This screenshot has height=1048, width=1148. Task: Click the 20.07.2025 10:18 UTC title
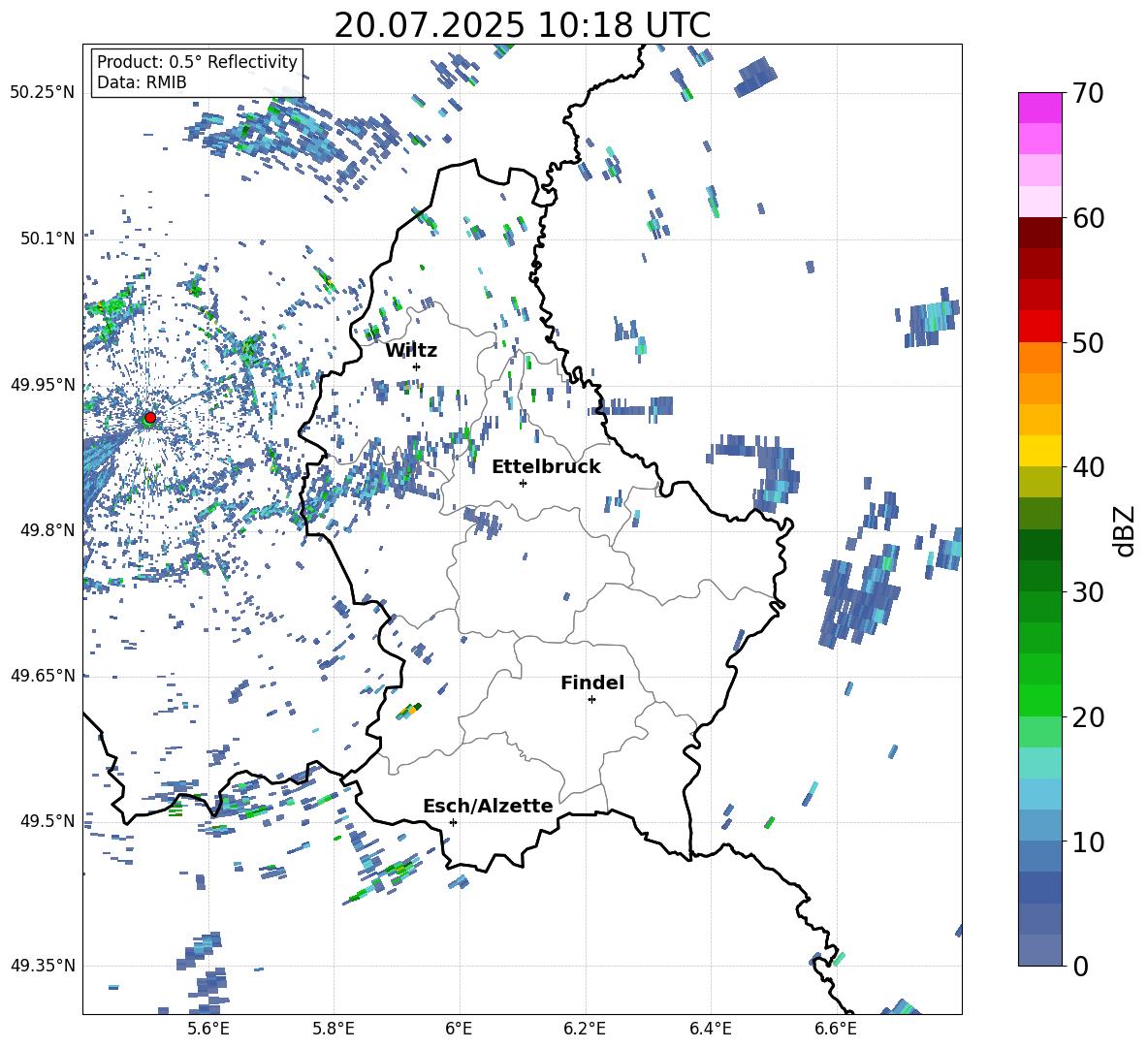coord(522,25)
